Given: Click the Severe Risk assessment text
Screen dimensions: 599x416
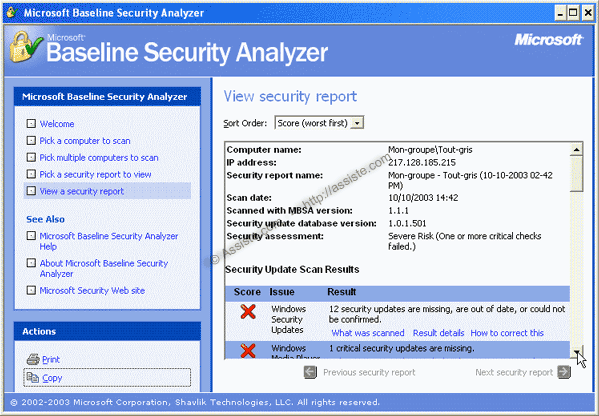Looking at the screenshot, I should pyautogui.click(x=465, y=241).
